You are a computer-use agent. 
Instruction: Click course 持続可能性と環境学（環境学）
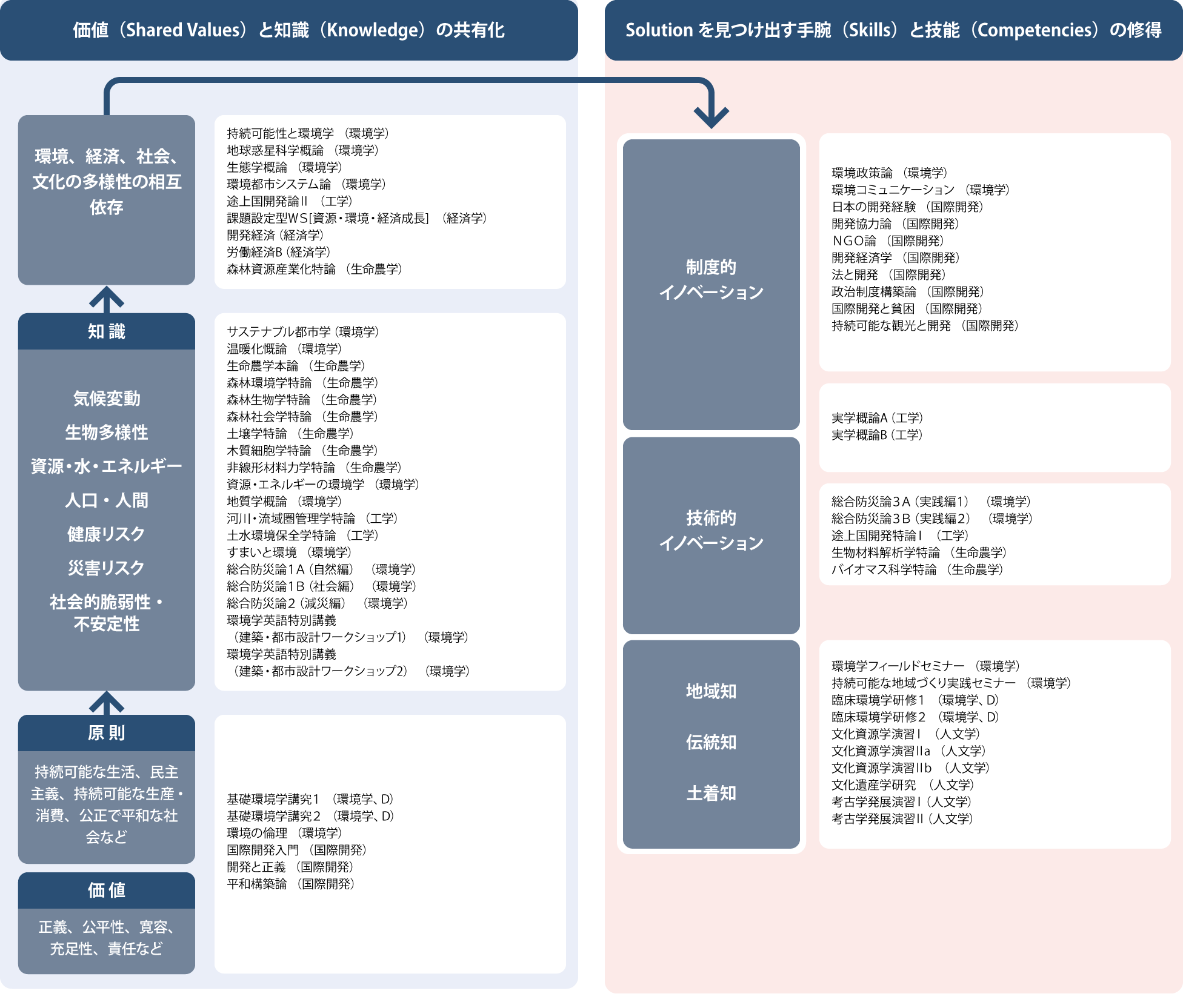[308, 133]
